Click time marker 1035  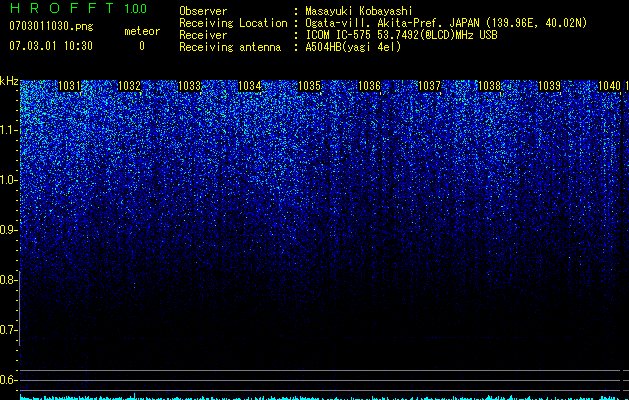pos(310,86)
